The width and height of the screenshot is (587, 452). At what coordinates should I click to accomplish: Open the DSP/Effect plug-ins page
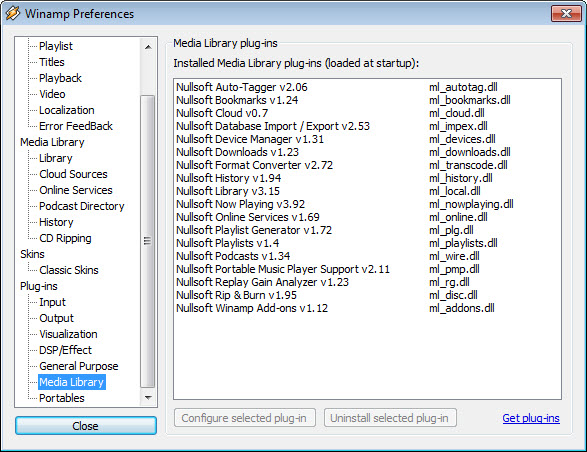pyautogui.click(x=66, y=350)
